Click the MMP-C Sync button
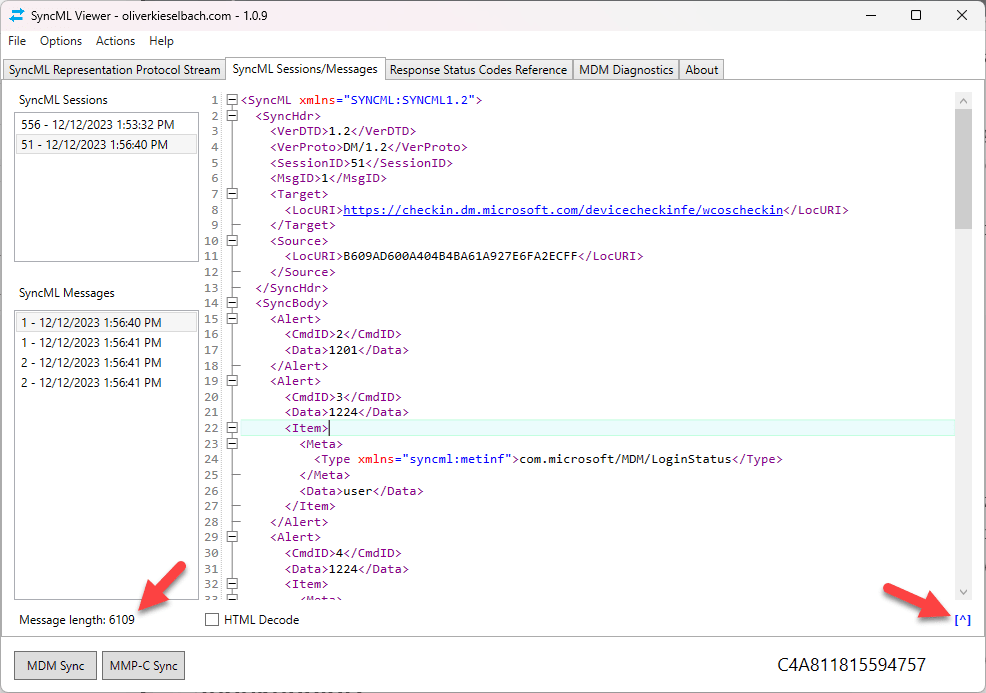The height and width of the screenshot is (693, 986). click(142, 665)
